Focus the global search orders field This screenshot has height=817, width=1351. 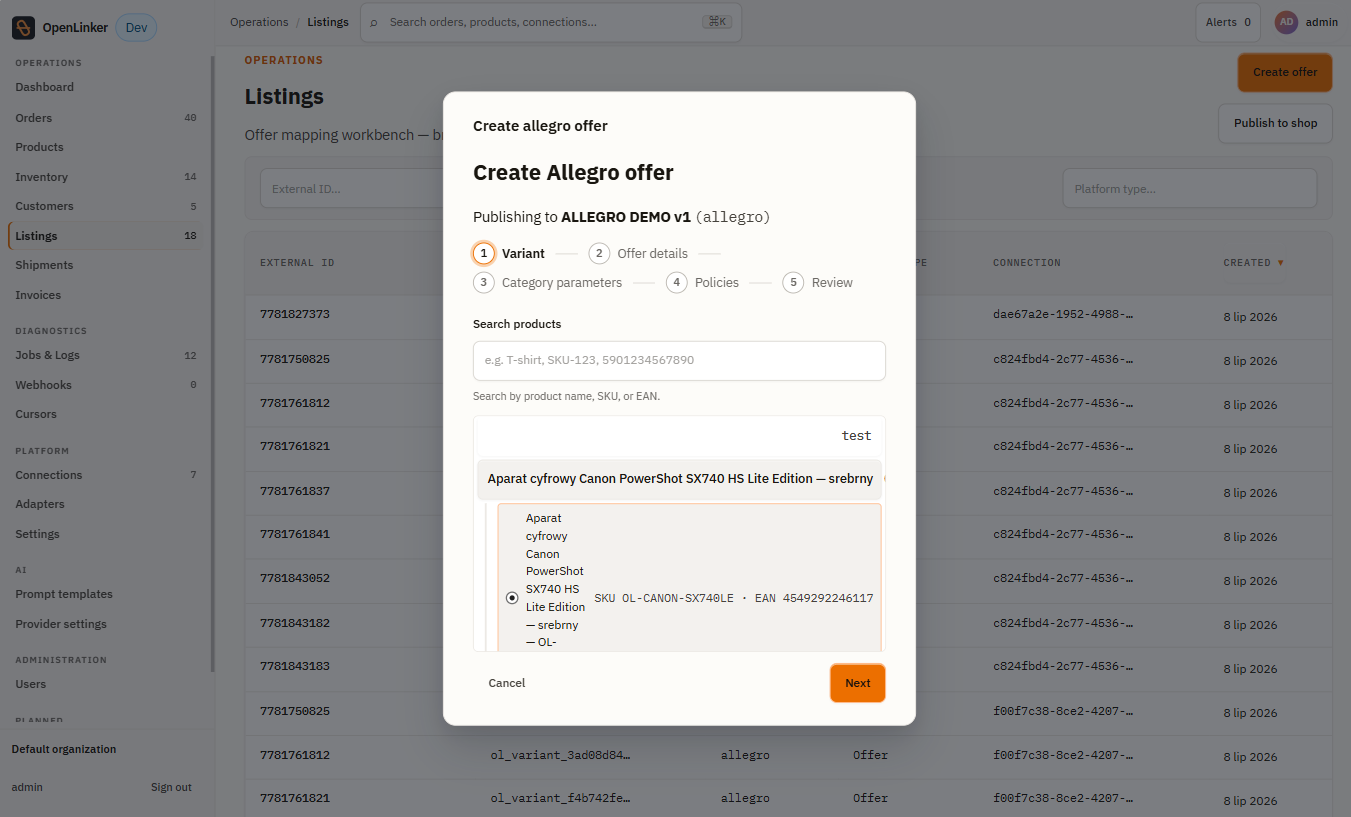click(x=551, y=22)
